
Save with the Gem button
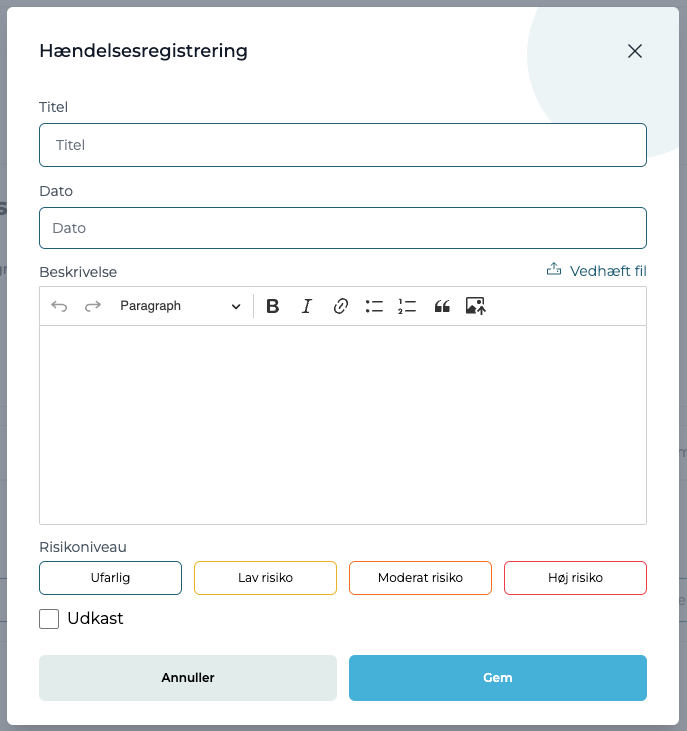point(498,677)
